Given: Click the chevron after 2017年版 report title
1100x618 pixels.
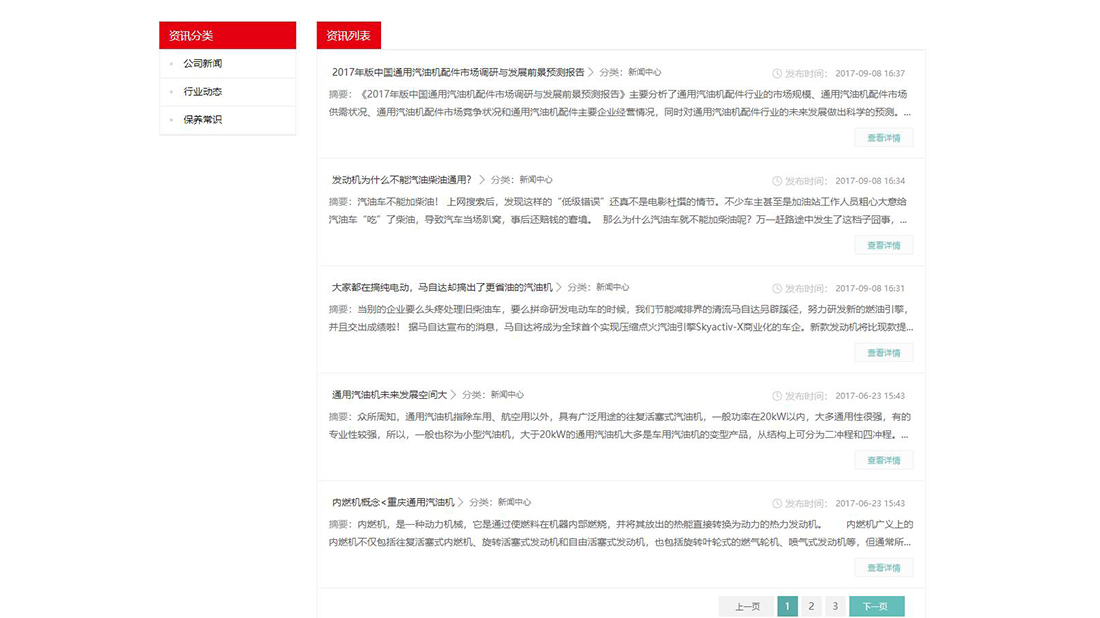Looking at the screenshot, I should pos(591,72).
